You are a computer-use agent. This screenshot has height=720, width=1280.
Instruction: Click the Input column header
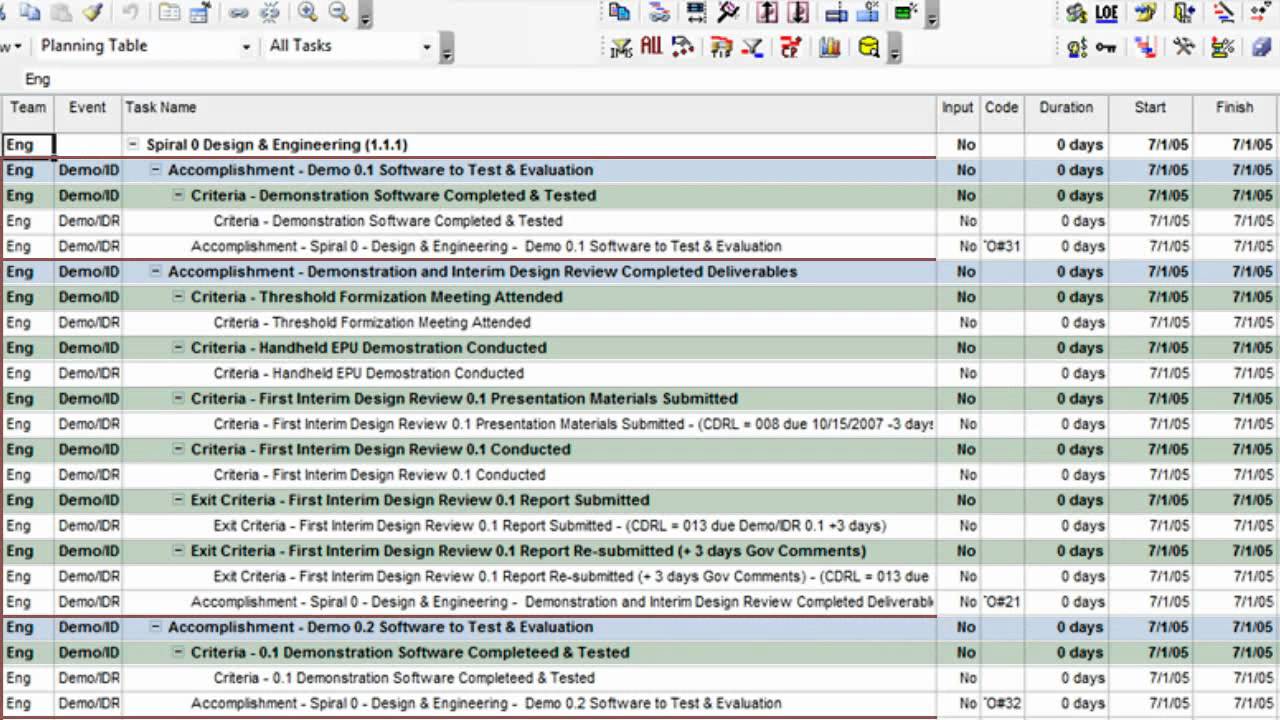958,113
